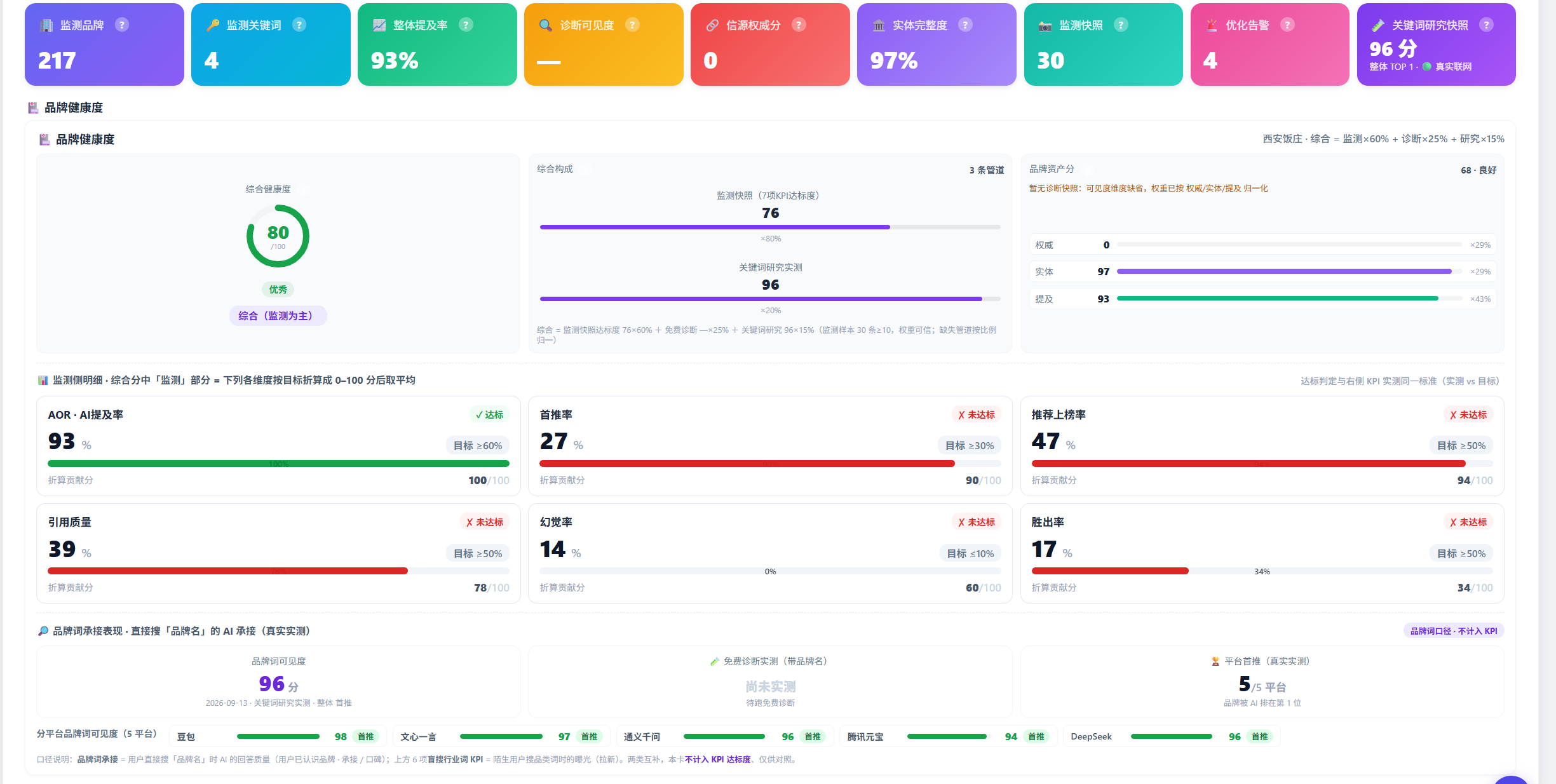
Task: Click the 文心一言 platform visibility bar
Action: point(501,737)
